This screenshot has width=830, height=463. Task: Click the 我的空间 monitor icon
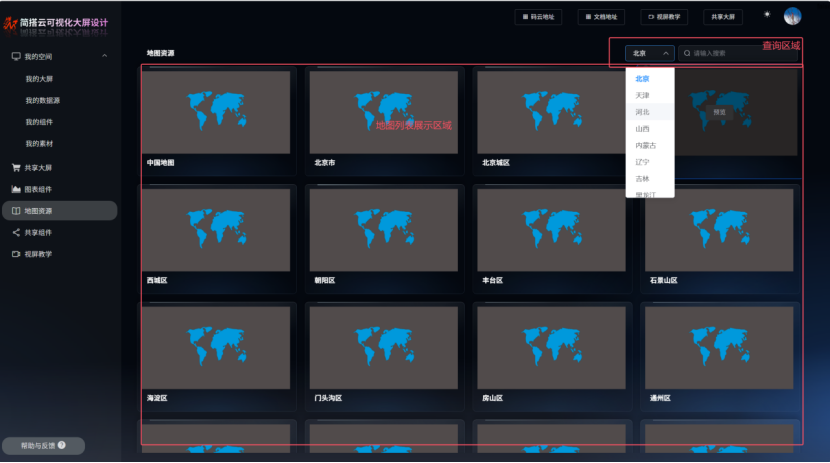click(16, 56)
